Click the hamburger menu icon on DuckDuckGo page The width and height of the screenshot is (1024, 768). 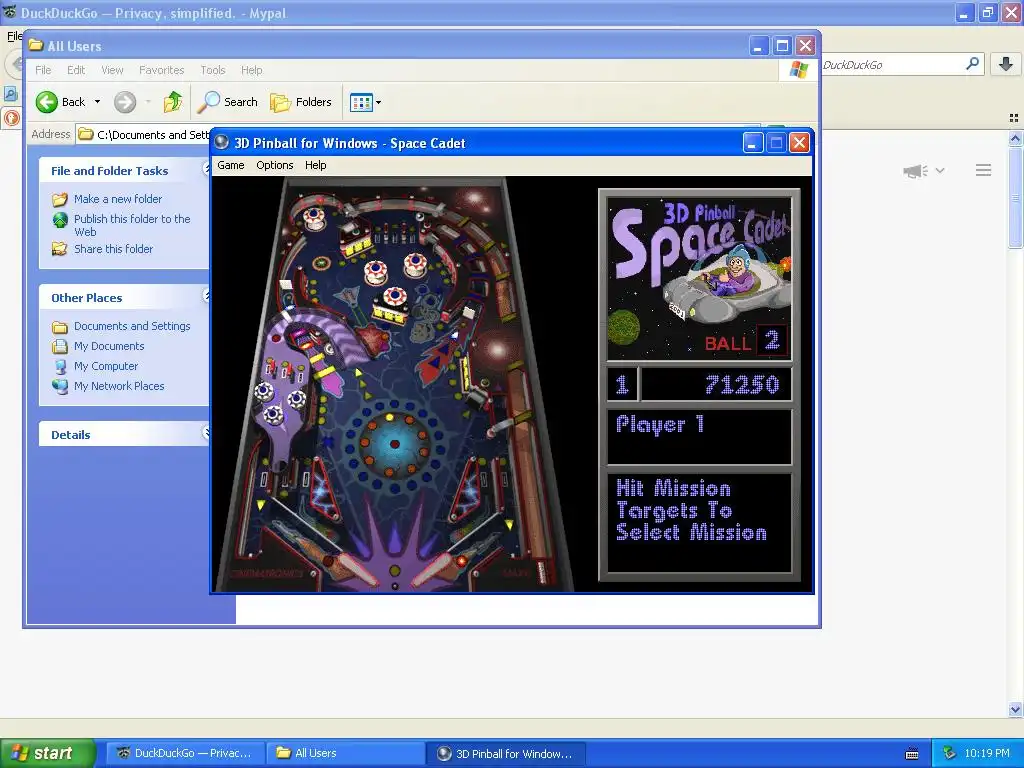tap(984, 170)
